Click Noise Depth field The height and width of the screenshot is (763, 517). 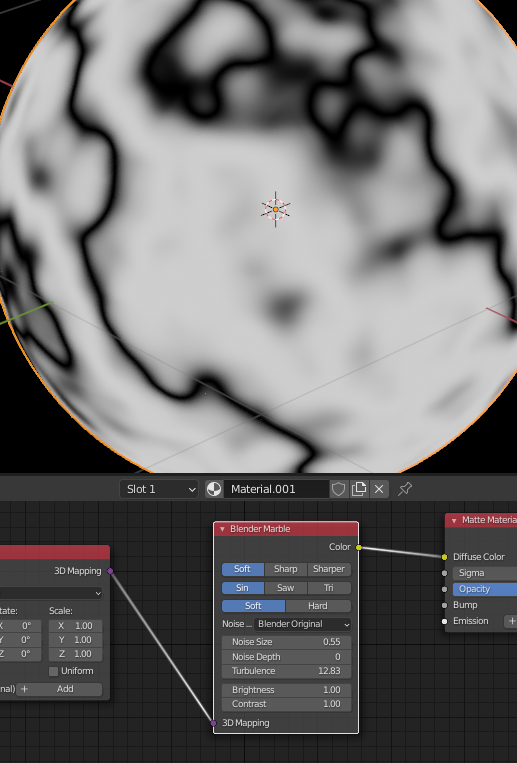pyautogui.click(x=286, y=656)
